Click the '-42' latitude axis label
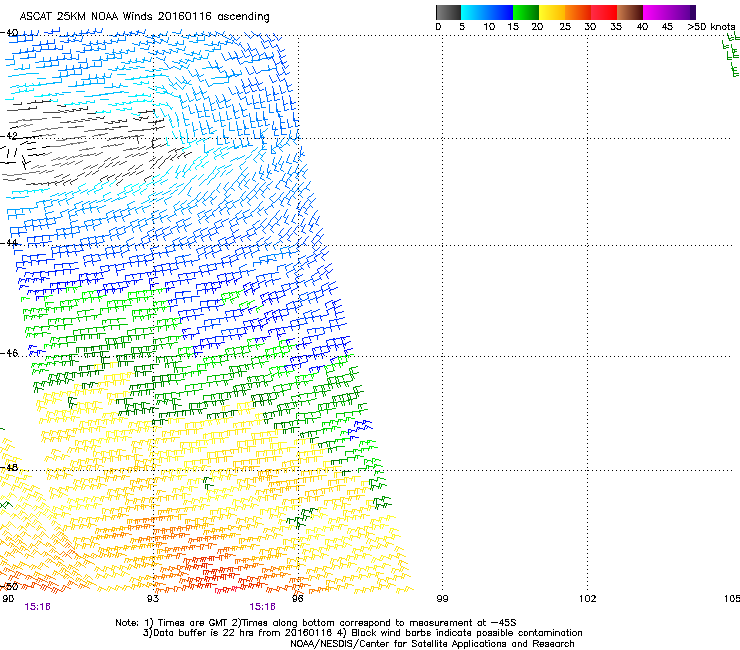 [x=9, y=135]
